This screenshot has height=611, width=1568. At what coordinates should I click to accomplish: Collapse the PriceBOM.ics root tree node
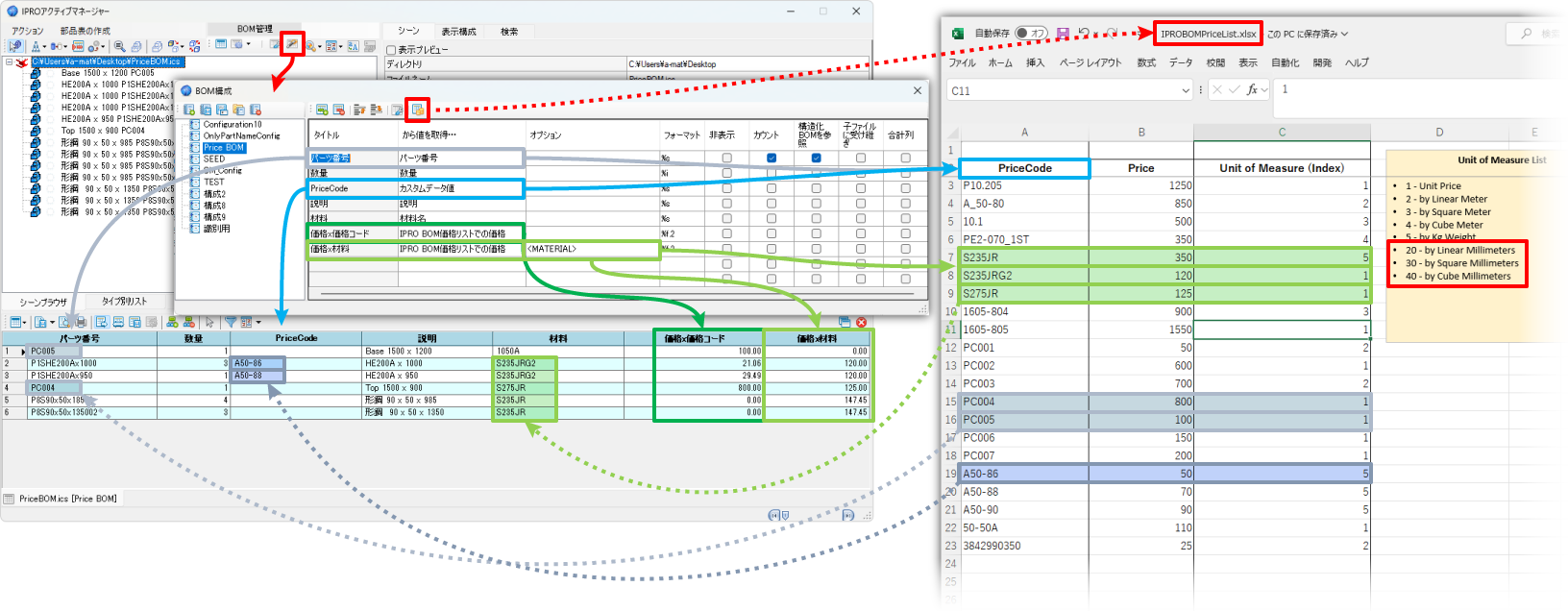(x=10, y=61)
